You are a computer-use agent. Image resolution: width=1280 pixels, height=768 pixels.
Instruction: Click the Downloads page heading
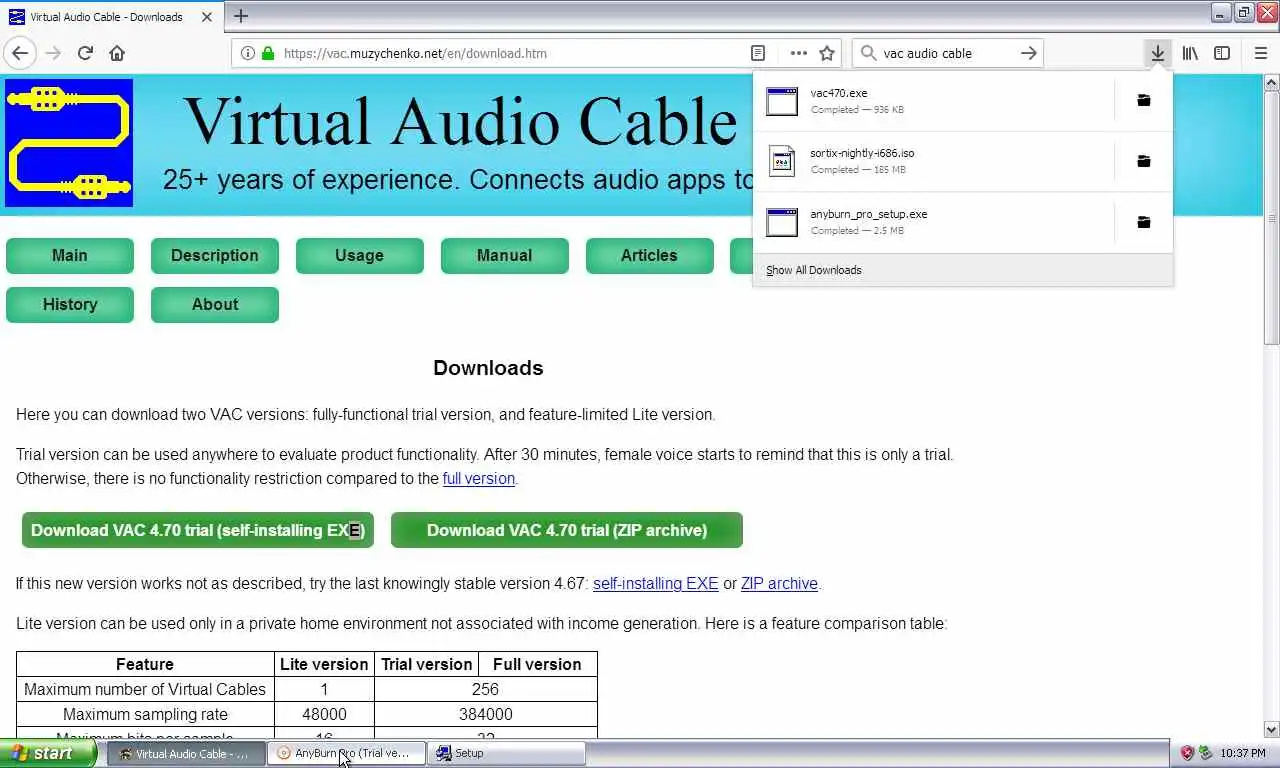tap(488, 368)
